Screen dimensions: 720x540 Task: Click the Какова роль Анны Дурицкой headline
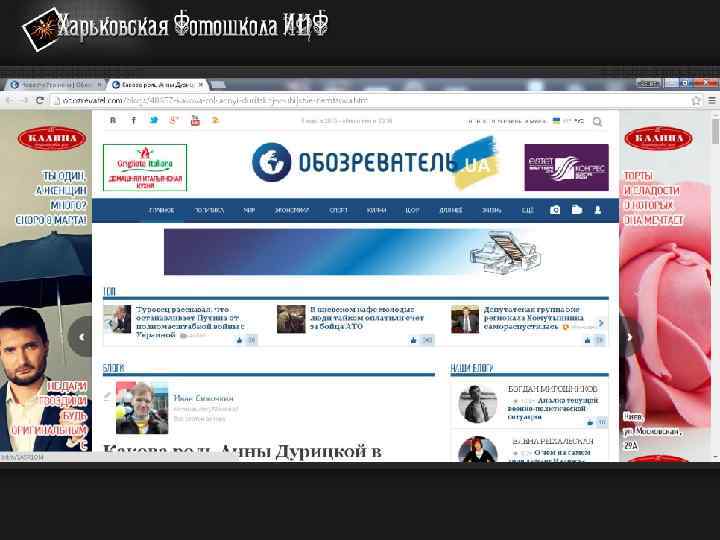tap(242, 452)
